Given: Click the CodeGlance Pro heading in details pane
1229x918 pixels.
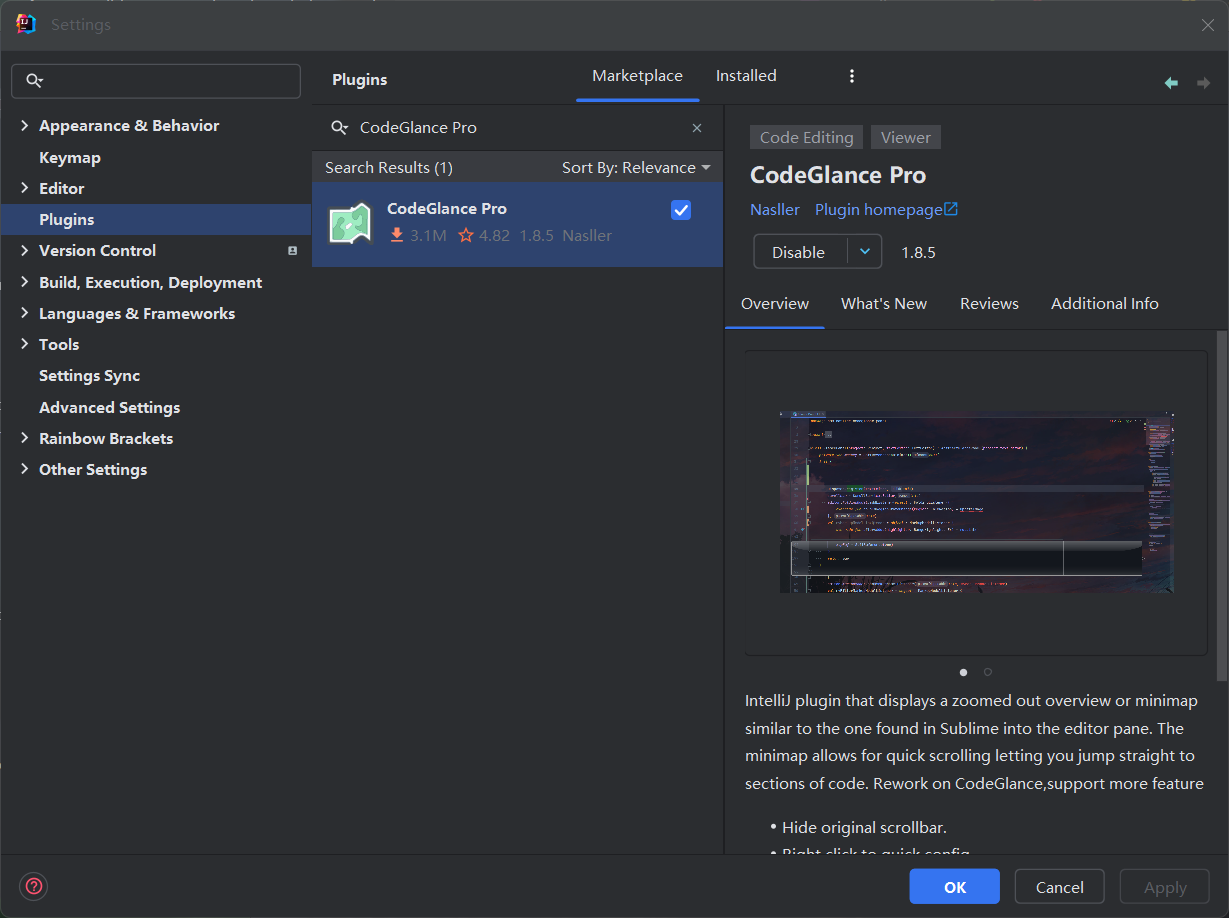Looking at the screenshot, I should (838, 175).
